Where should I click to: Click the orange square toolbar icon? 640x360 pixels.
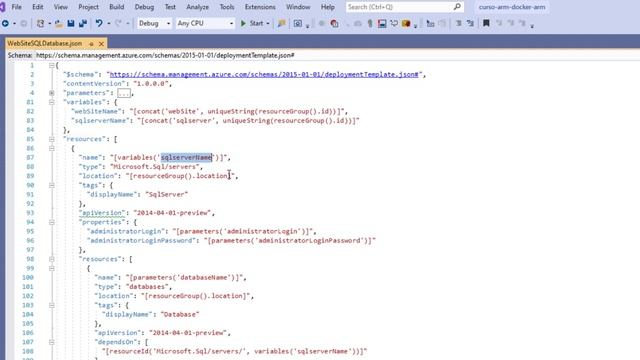click(x=406, y=24)
